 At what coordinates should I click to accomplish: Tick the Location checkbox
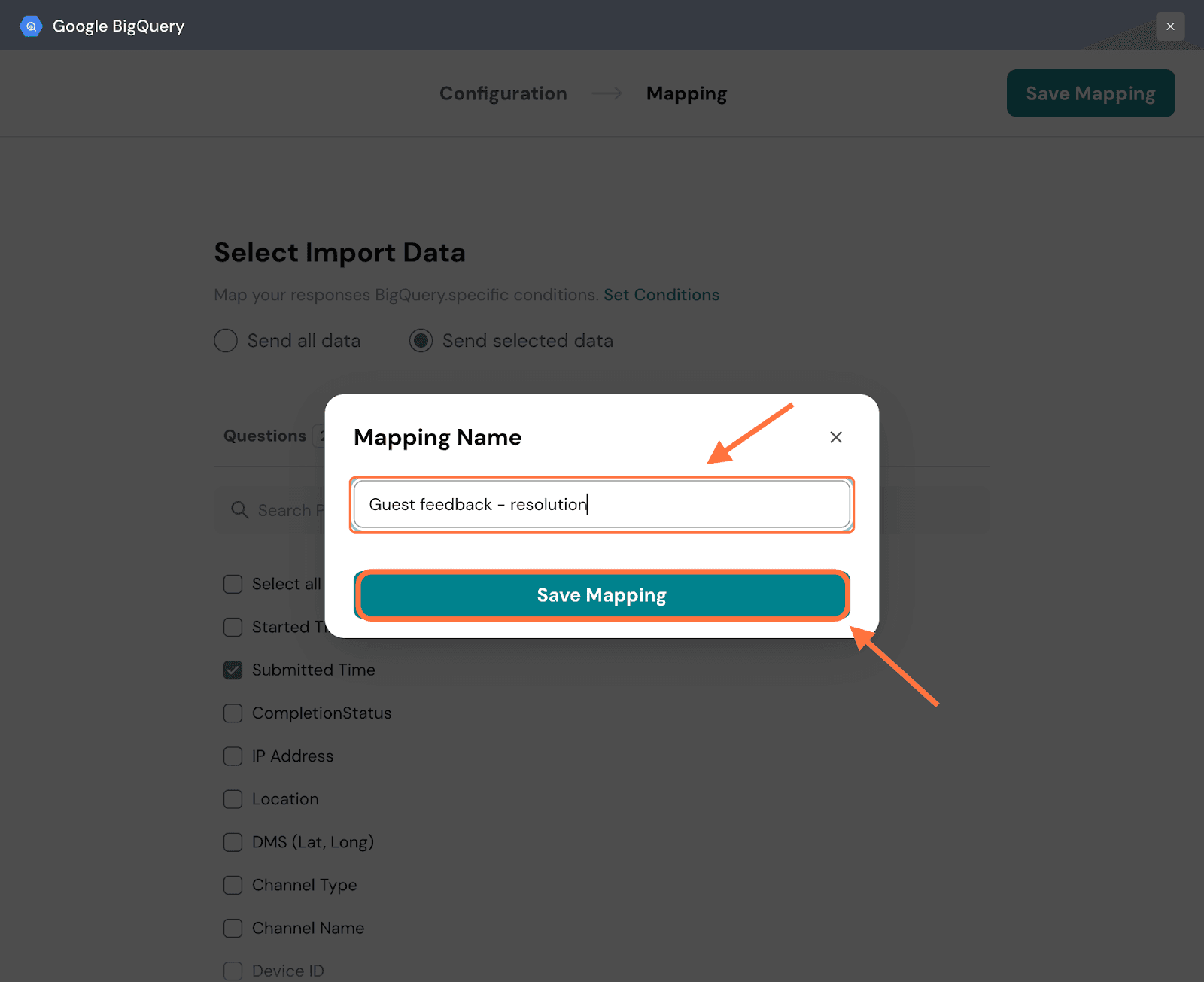pos(233,799)
